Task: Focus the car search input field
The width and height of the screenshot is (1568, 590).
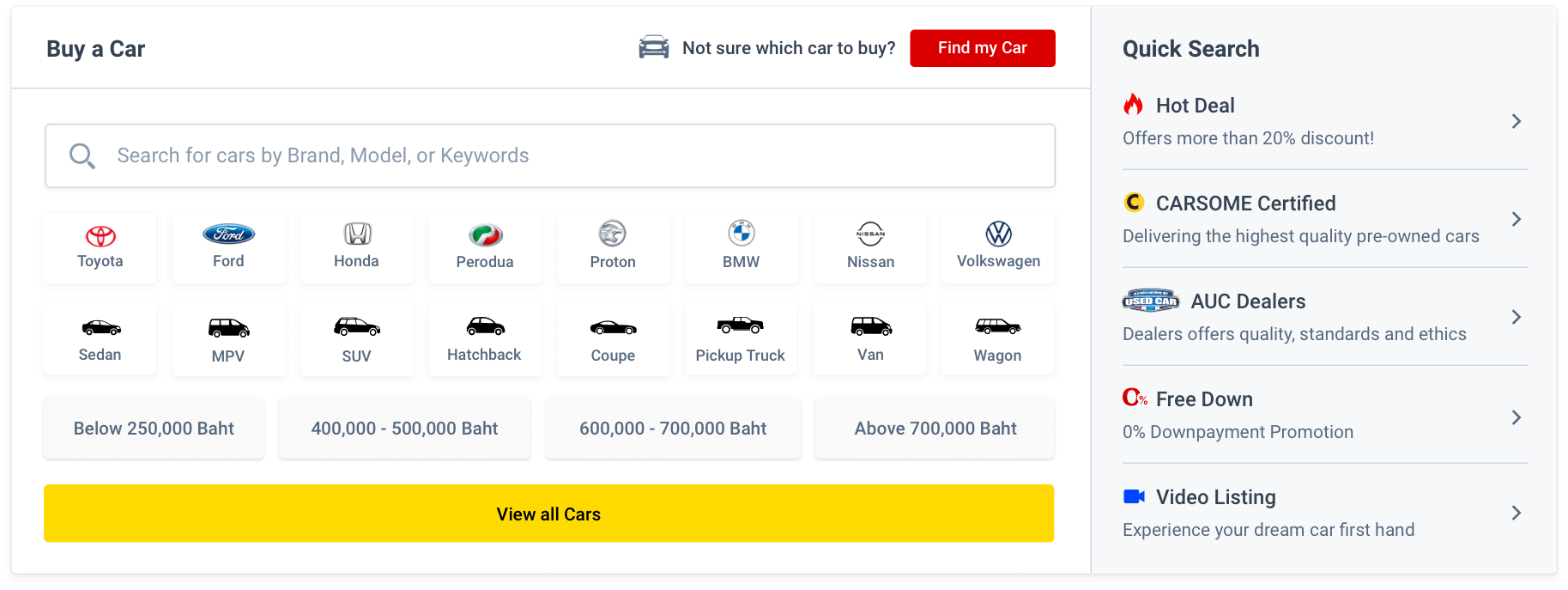Action: coord(550,156)
